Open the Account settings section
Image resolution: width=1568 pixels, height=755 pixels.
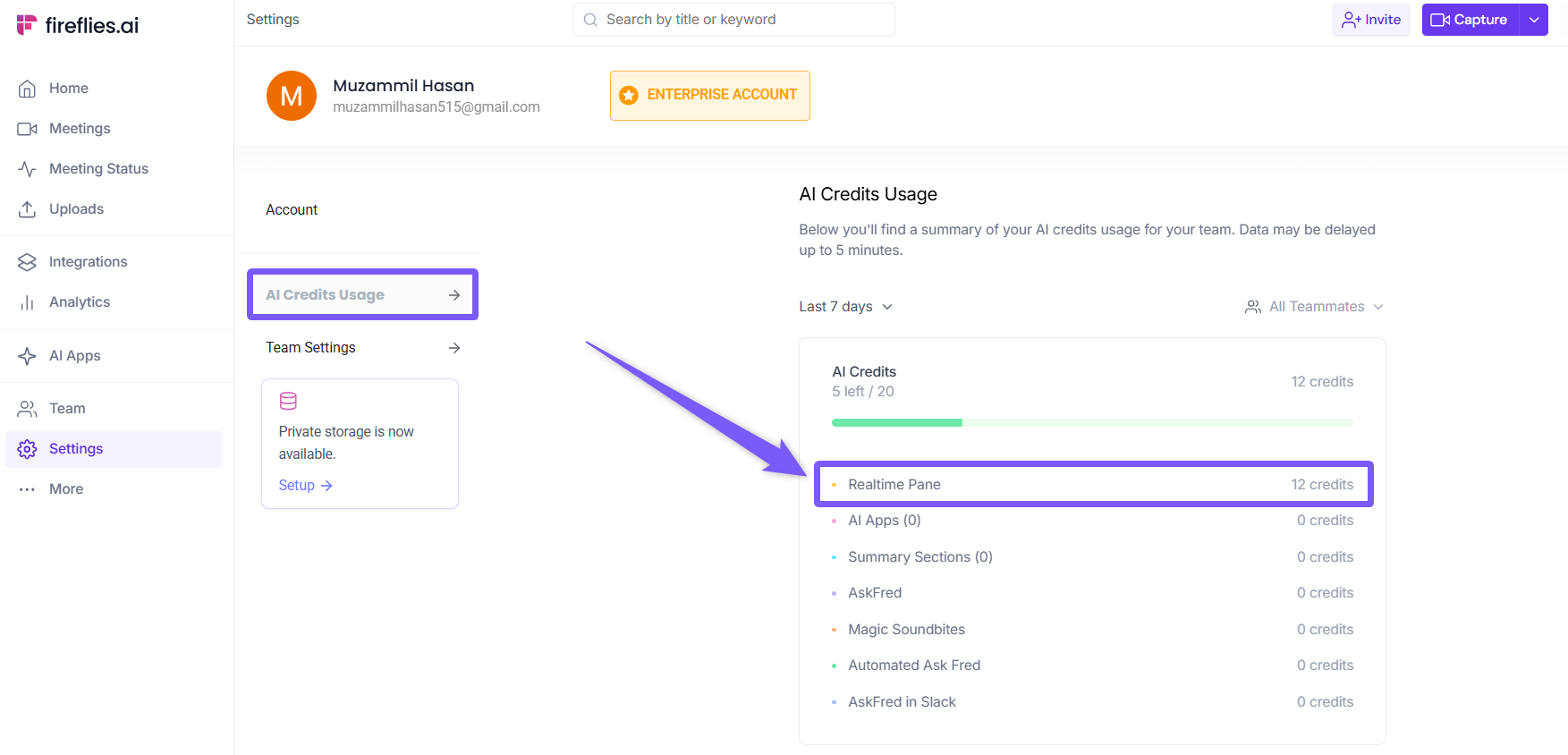click(292, 209)
